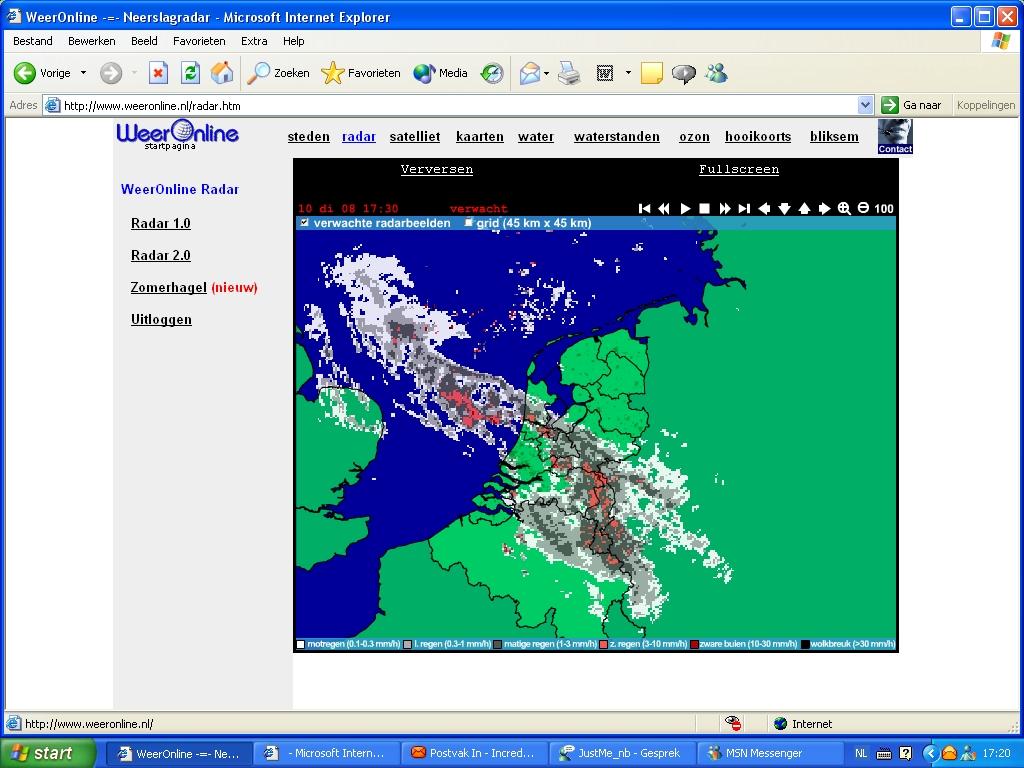
Task: Expand the address bar dropdown
Action: click(865, 105)
